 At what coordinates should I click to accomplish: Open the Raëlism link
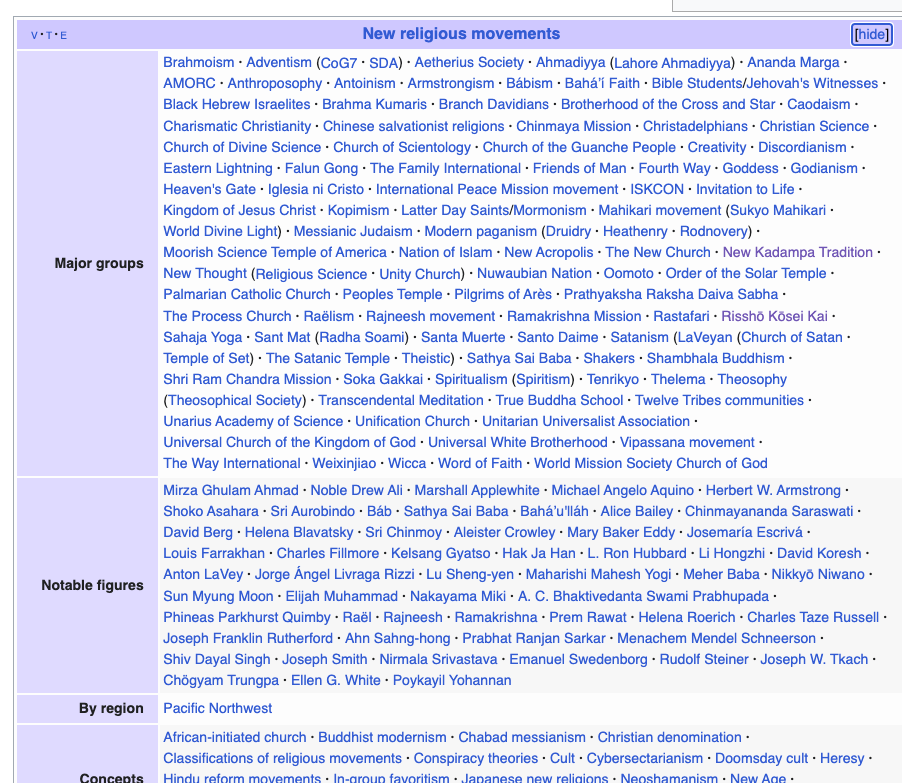[x=328, y=316]
